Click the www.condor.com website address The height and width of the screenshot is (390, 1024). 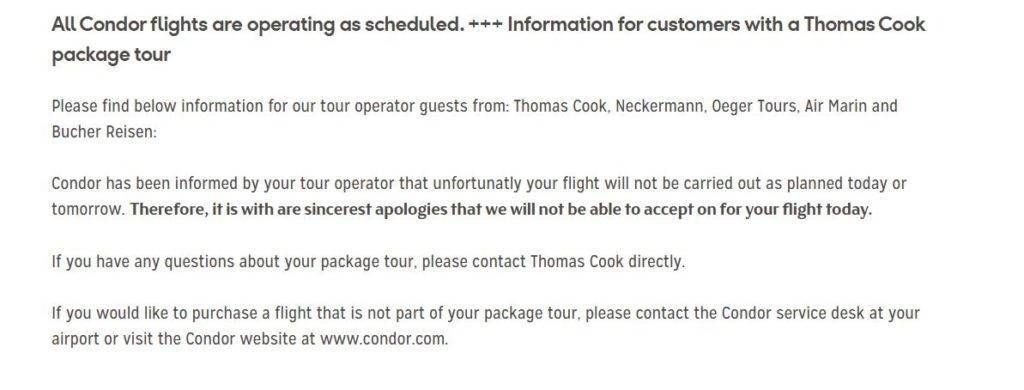pyautogui.click(x=384, y=340)
